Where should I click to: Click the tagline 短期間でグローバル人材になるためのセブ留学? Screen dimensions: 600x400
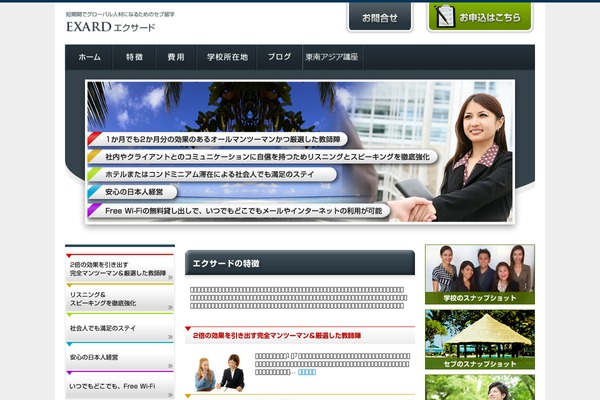click(x=120, y=14)
